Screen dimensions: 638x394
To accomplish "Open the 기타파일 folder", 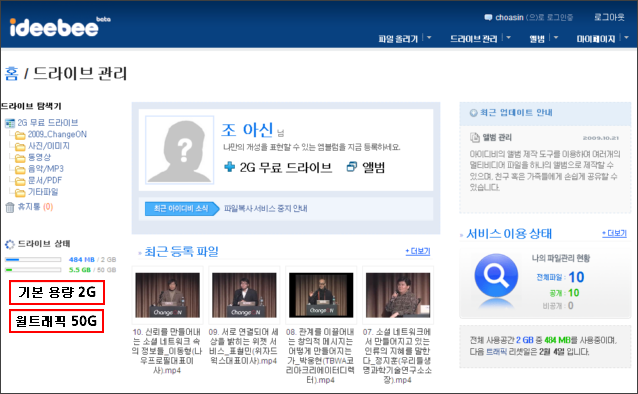I will (43, 191).
